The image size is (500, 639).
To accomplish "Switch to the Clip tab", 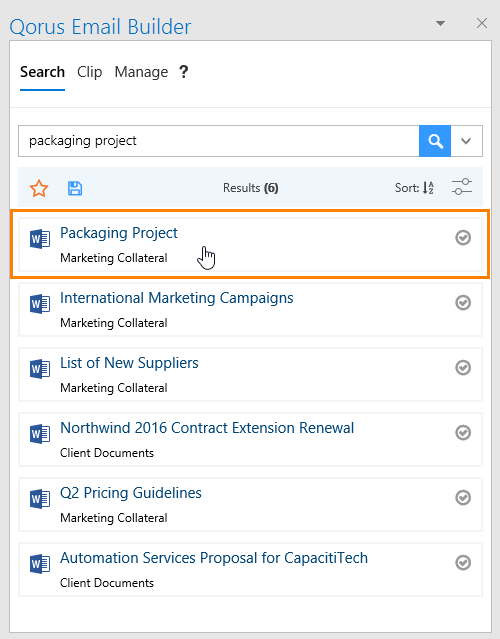I will [x=90, y=72].
